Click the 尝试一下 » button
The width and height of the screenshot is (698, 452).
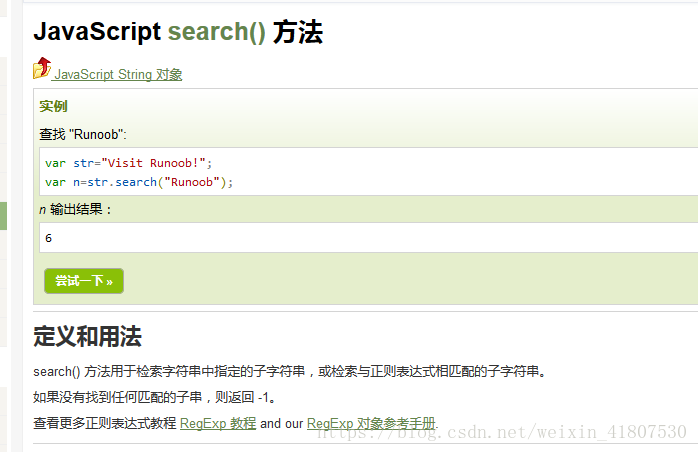pos(84,281)
